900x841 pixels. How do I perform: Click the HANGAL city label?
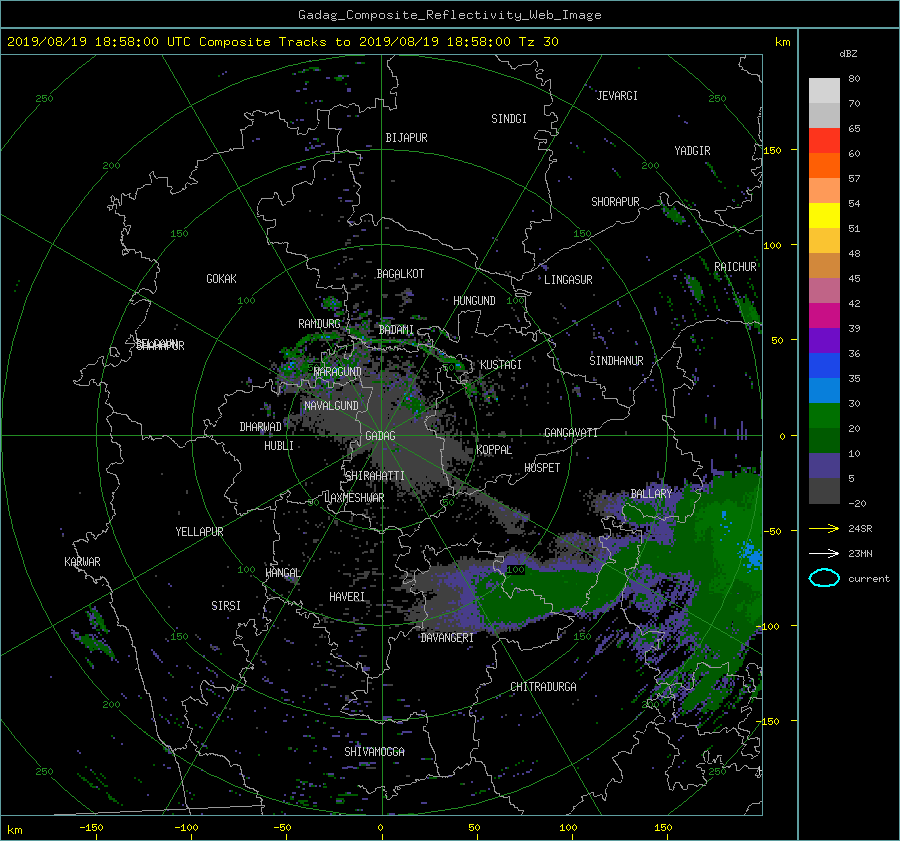pyautogui.click(x=283, y=573)
